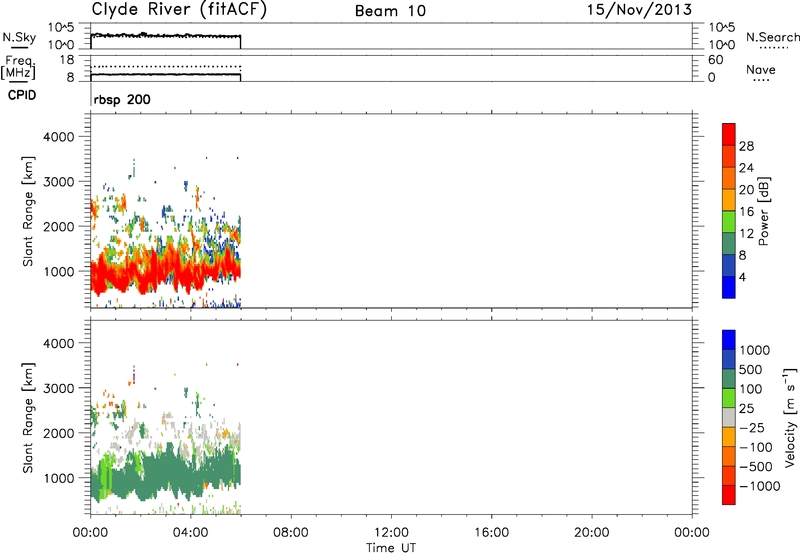This screenshot has width=800, height=554.
Task: Click the '10^5' label left of noise panel
Action: tap(61, 28)
